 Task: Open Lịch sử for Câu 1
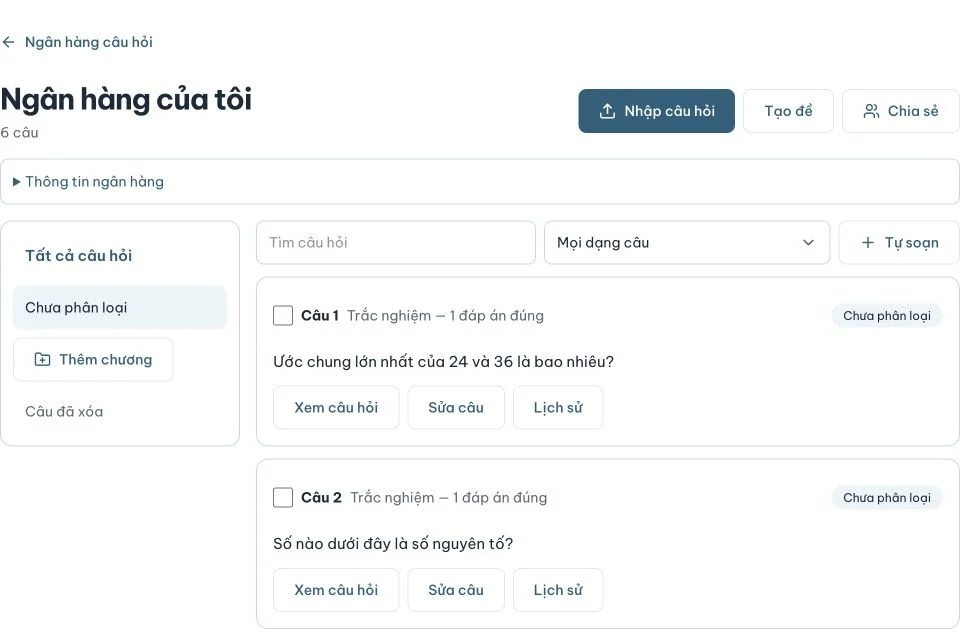coord(558,407)
